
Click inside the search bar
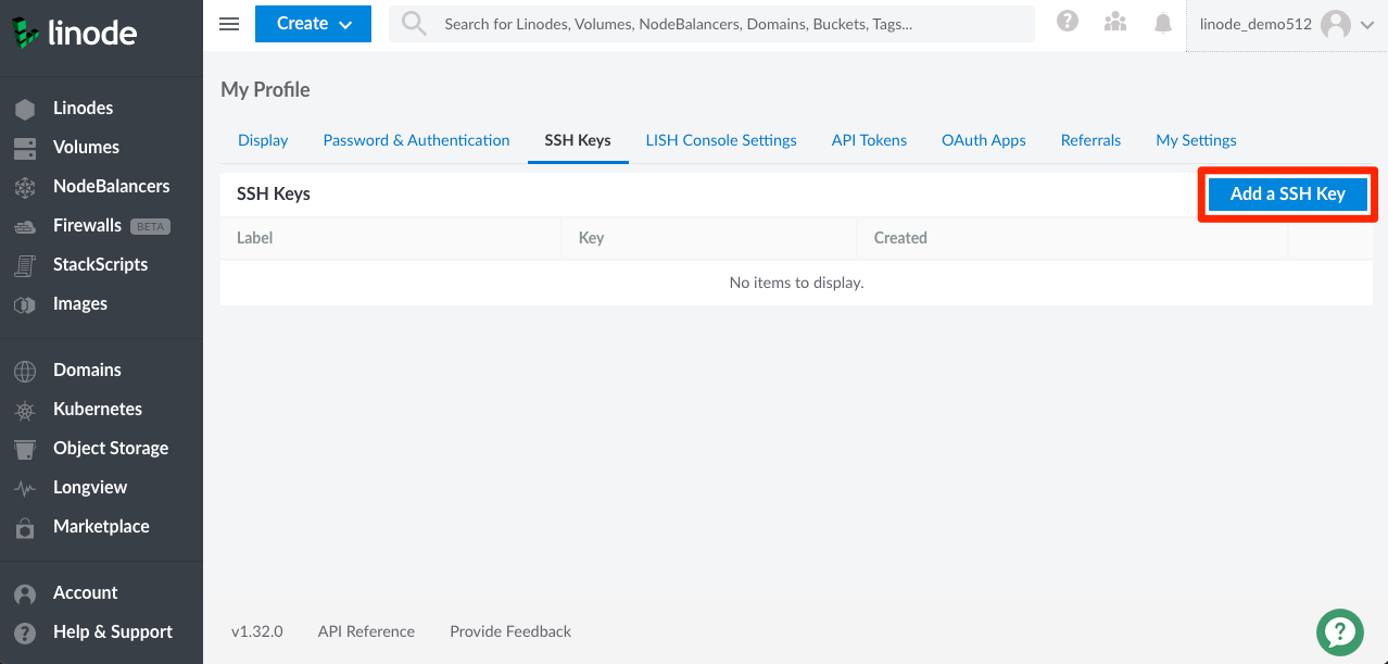(700, 23)
